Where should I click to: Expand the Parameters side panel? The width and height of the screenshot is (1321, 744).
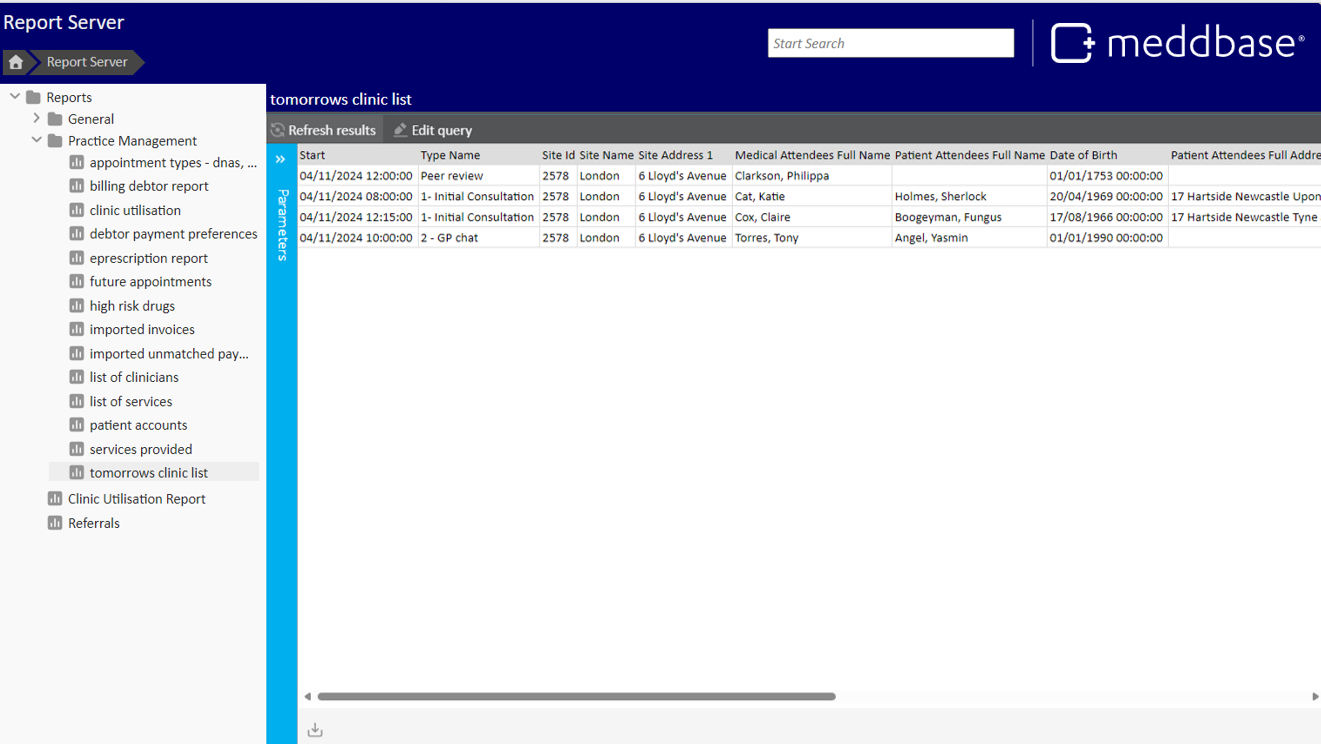[x=281, y=159]
